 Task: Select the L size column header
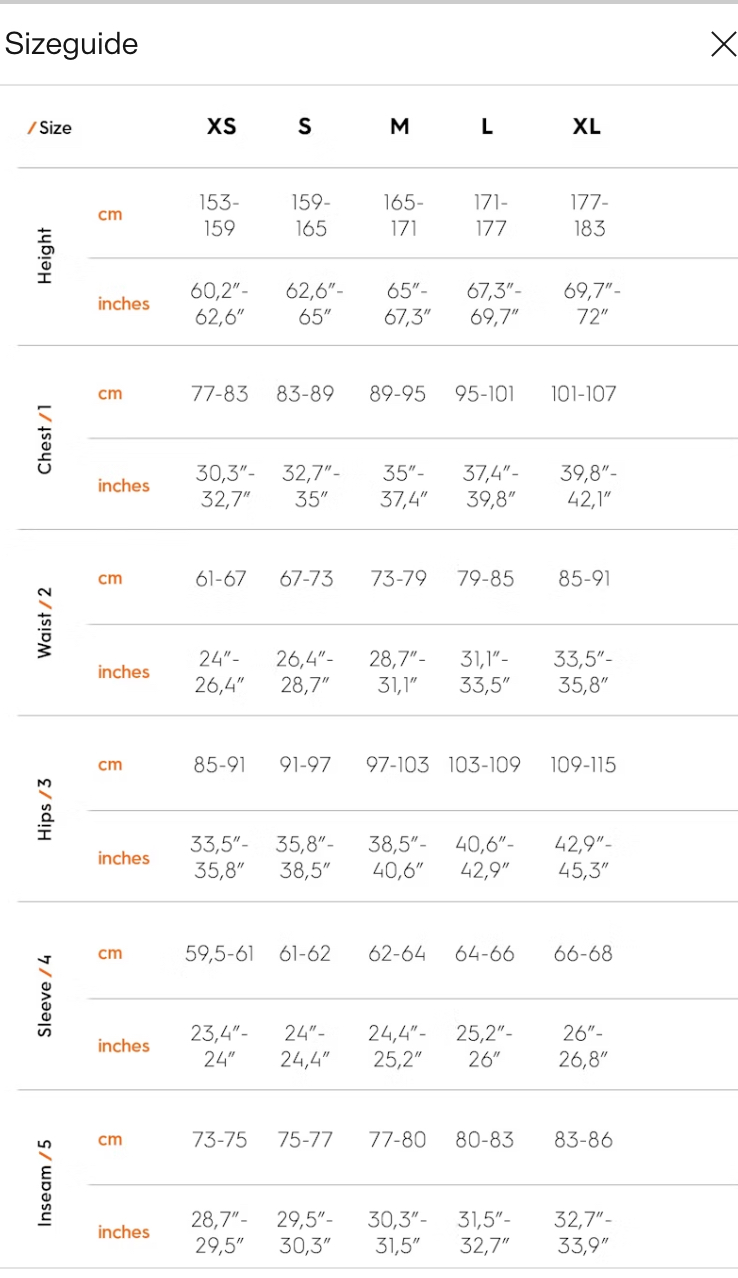click(x=486, y=127)
